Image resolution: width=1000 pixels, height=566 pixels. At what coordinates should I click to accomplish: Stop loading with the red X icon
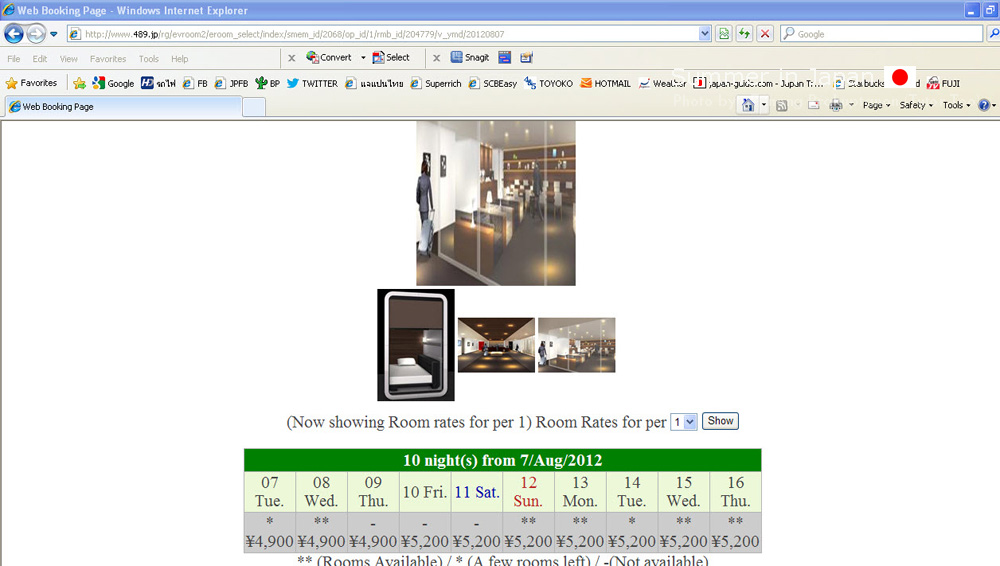click(x=765, y=34)
